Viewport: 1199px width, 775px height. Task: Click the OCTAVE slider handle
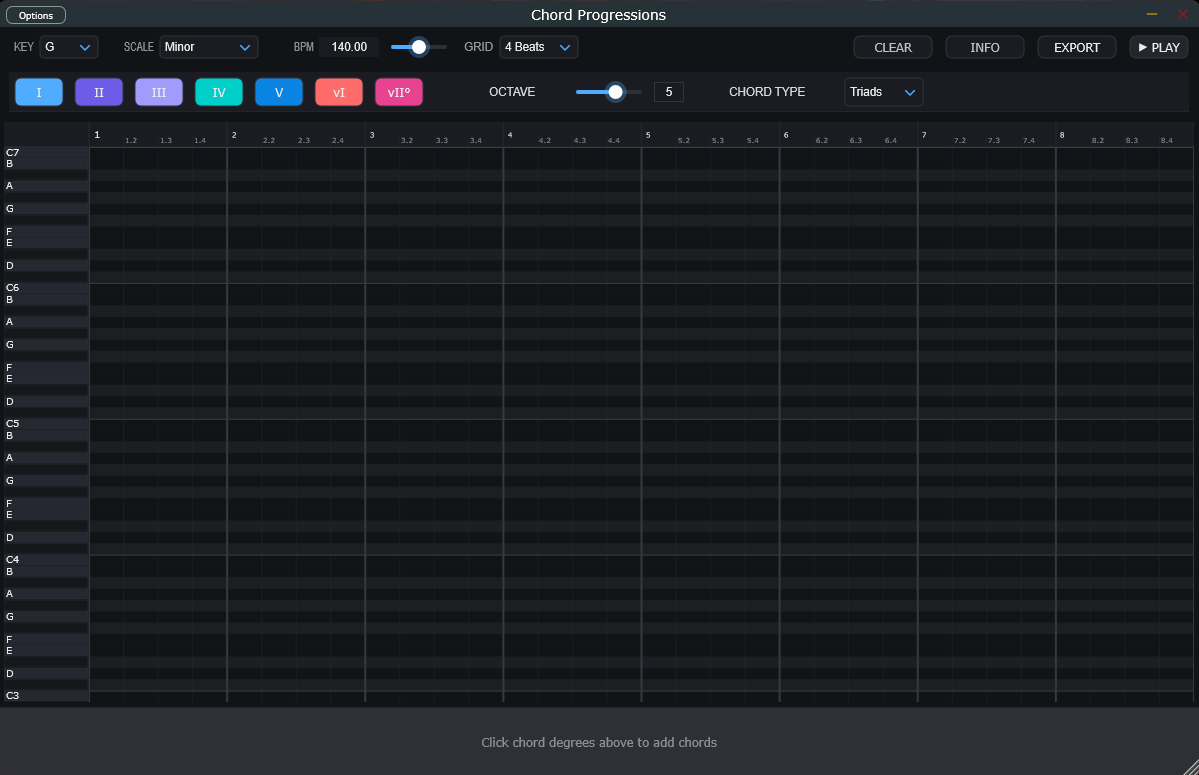pyautogui.click(x=616, y=92)
